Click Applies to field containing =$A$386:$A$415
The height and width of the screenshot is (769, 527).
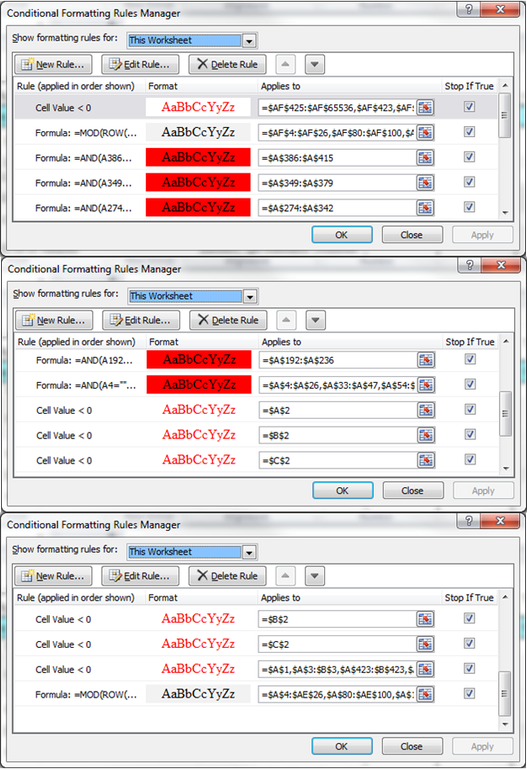tap(337, 158)
